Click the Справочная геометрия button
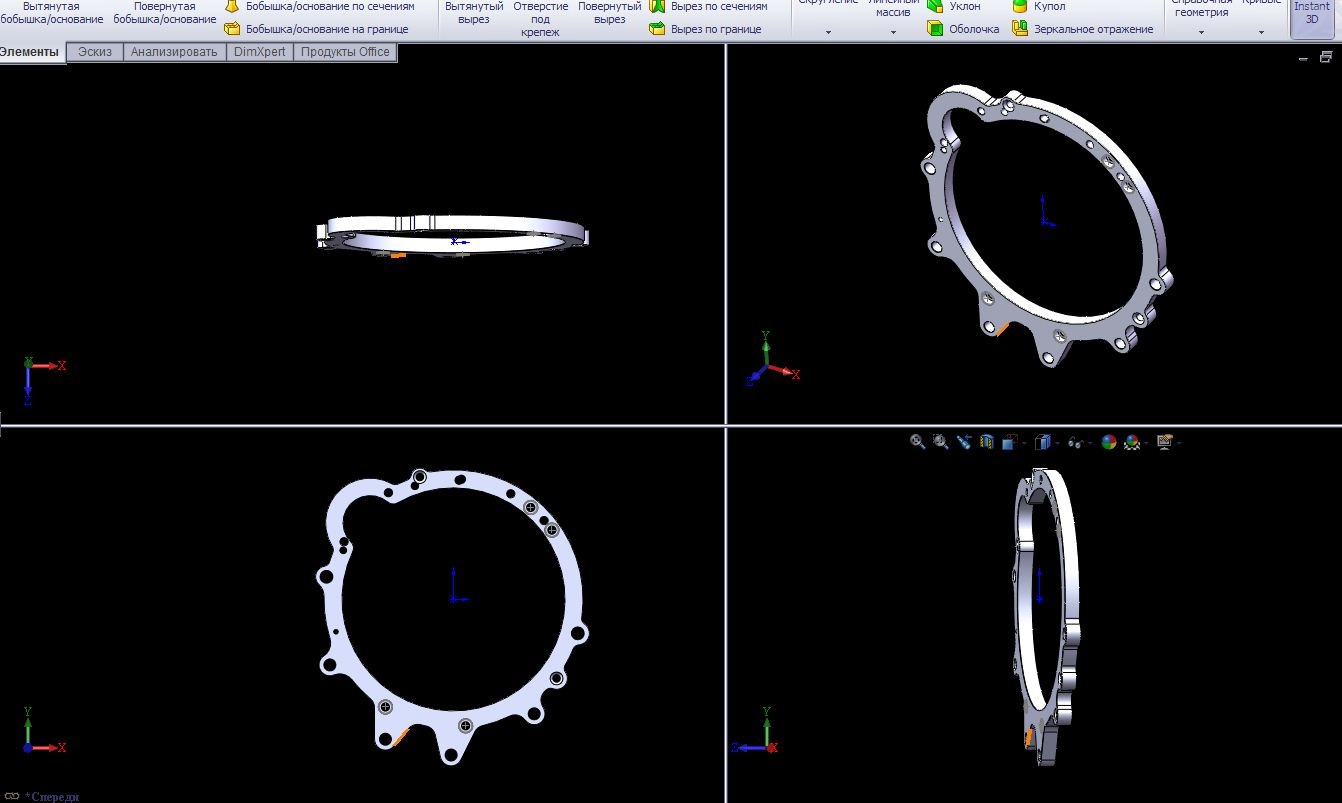 (x=1202, y=8)
